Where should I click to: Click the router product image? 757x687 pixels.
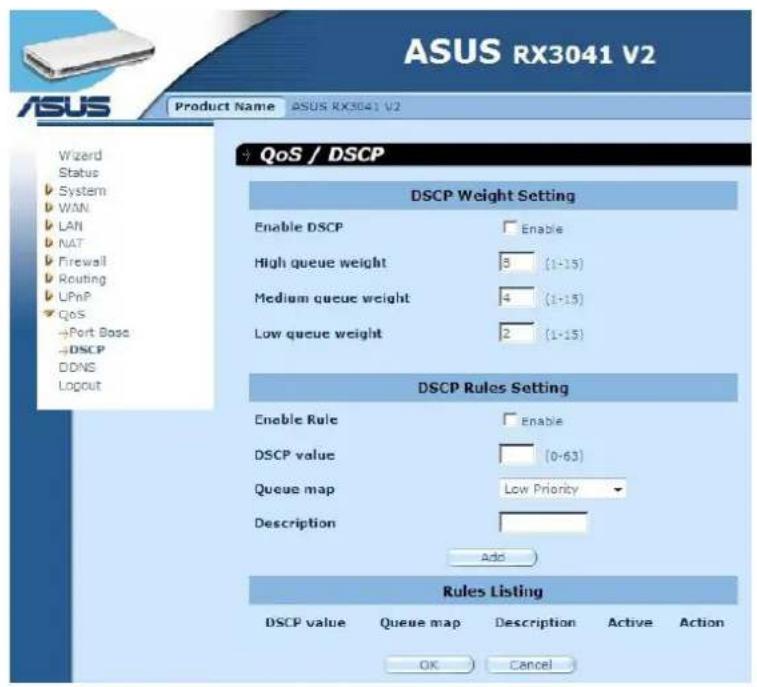click(88, 55)
